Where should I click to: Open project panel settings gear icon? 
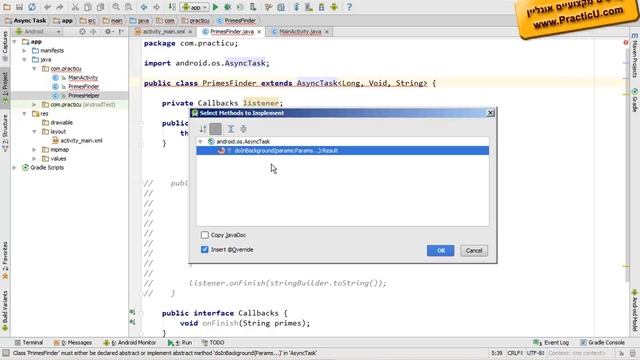pos(108,31)
